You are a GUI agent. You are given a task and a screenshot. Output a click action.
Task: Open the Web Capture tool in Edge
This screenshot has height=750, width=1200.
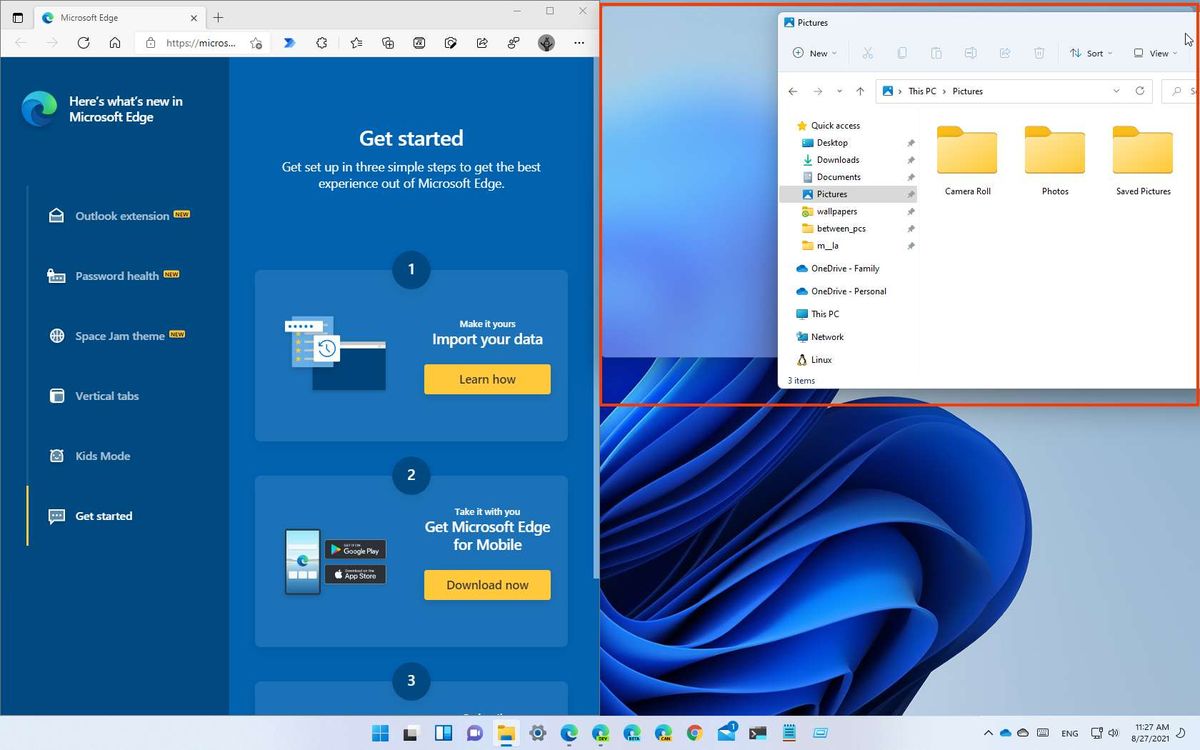tap(450, 43)
